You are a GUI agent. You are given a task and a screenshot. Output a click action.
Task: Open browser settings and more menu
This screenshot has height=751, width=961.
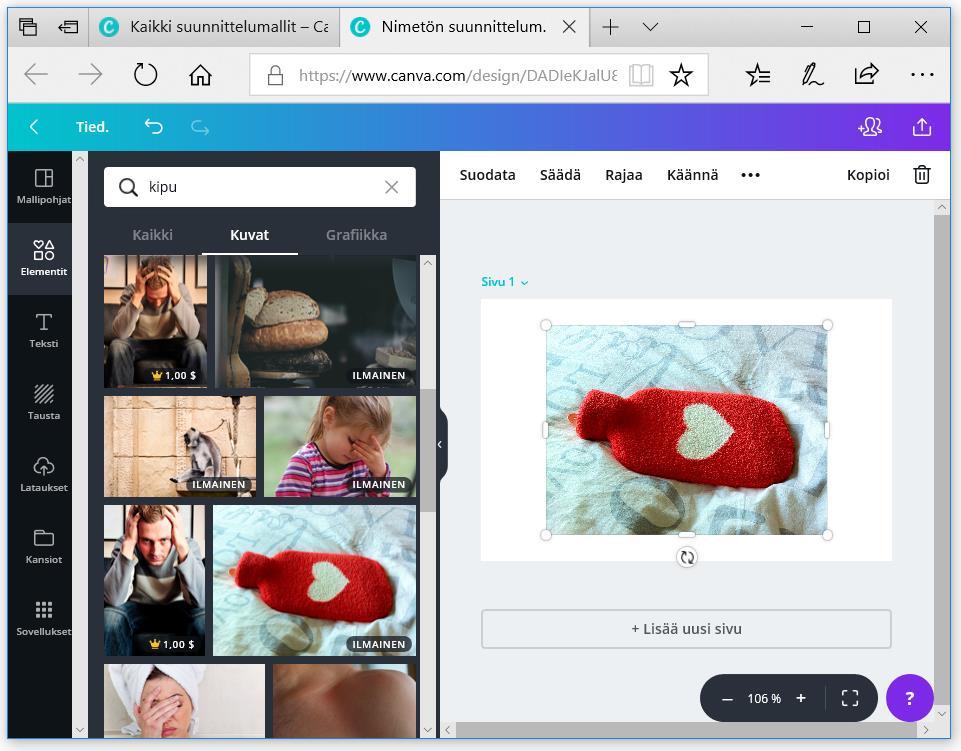(922, 75)
